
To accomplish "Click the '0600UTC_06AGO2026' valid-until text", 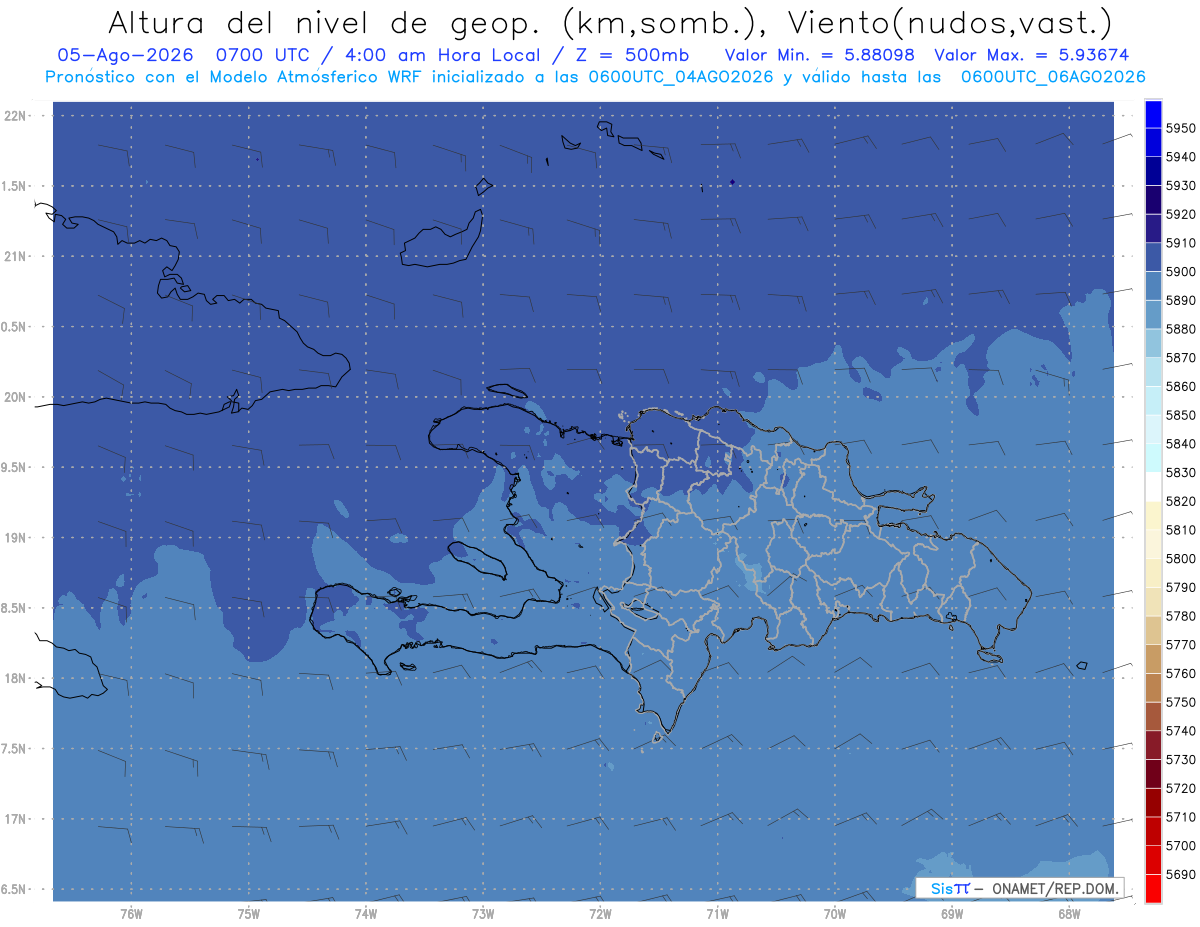I will click(x=1053, y=77).
